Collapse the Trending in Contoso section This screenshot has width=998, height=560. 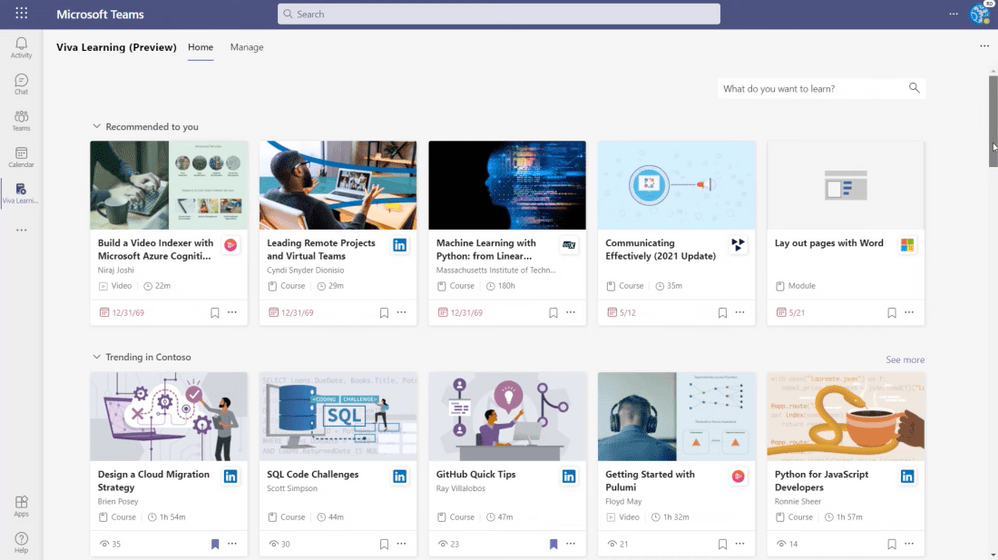97,357
